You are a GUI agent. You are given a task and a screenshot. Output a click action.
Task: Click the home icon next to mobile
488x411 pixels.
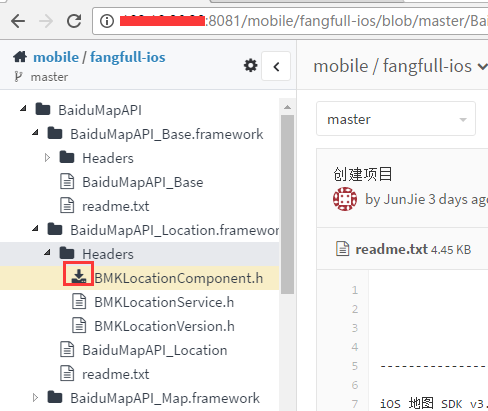pyautogui.click(x=20, y=57)
